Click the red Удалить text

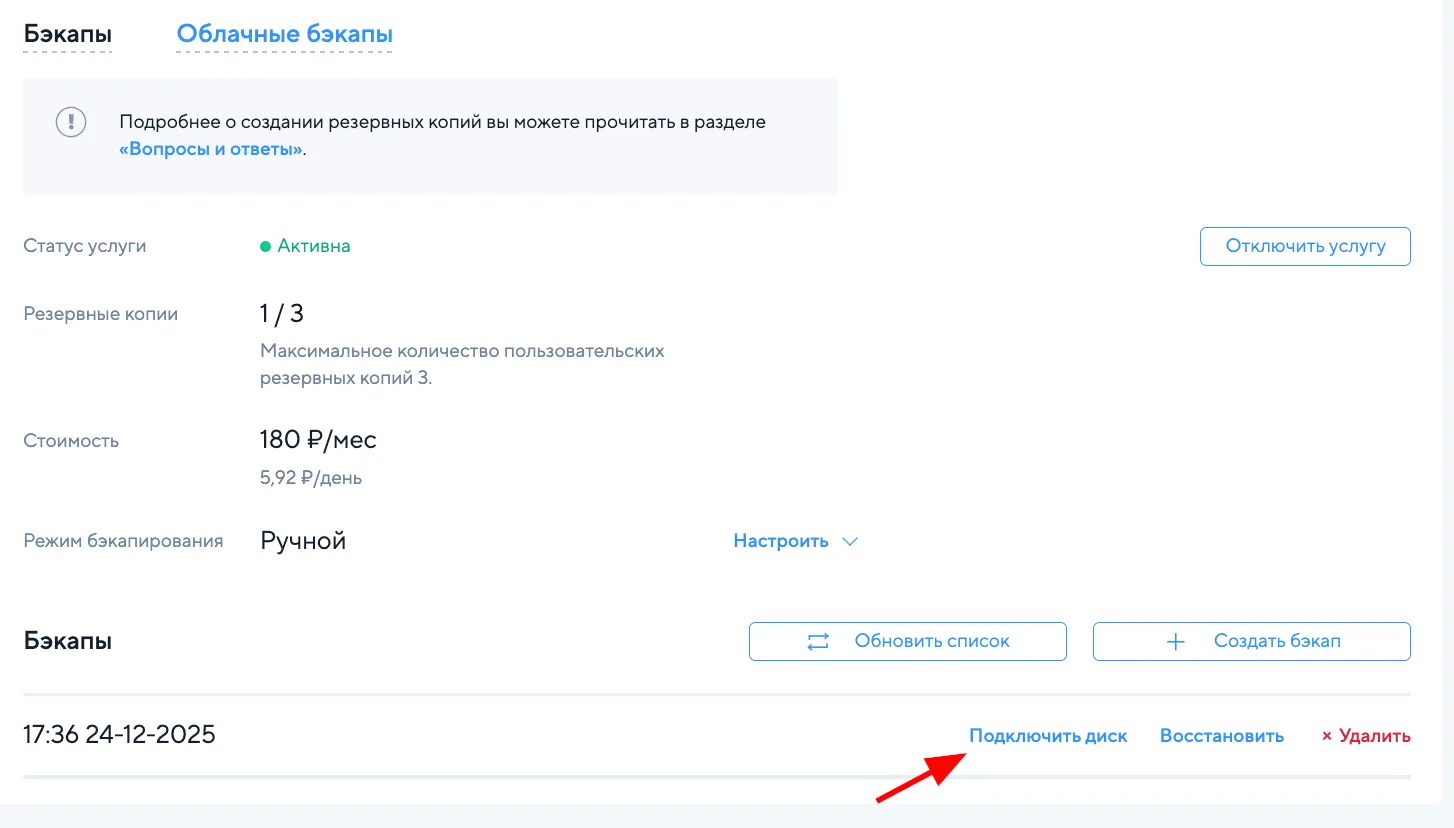pos(1374,736)
